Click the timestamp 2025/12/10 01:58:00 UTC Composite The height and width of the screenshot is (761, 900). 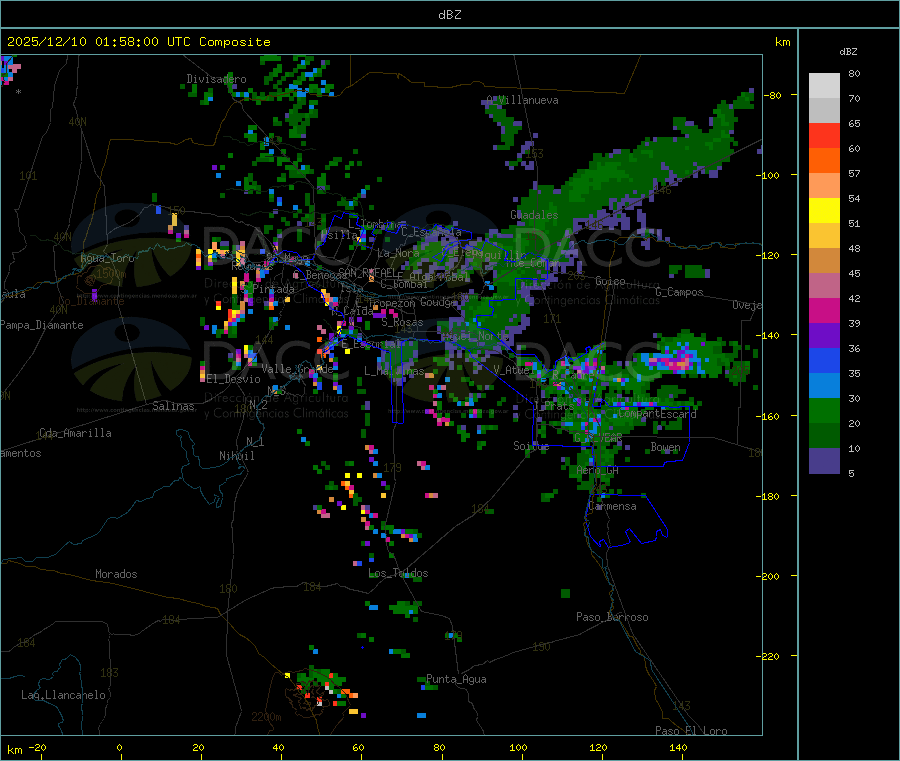(138, 42)
